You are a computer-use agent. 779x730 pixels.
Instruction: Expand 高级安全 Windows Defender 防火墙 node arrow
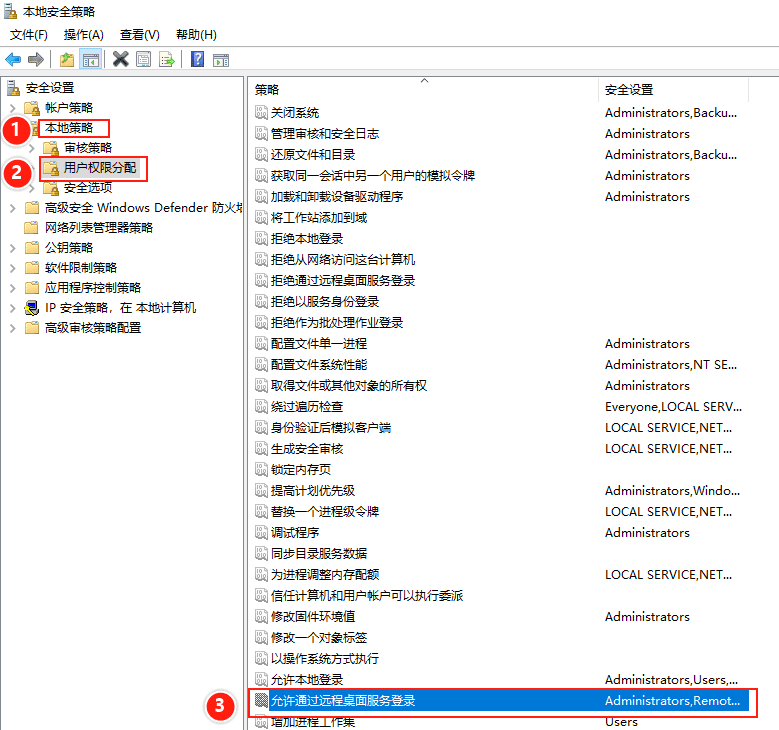click(x=13, y=208)
